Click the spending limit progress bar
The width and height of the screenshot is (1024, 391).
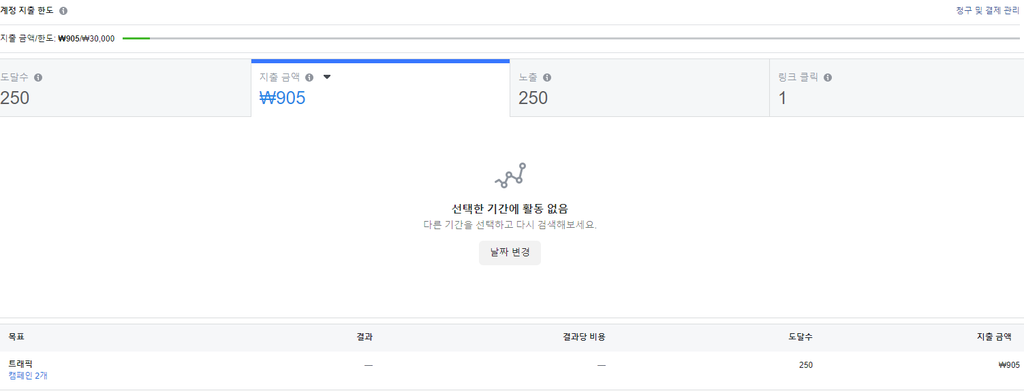[x=571, y=39]
